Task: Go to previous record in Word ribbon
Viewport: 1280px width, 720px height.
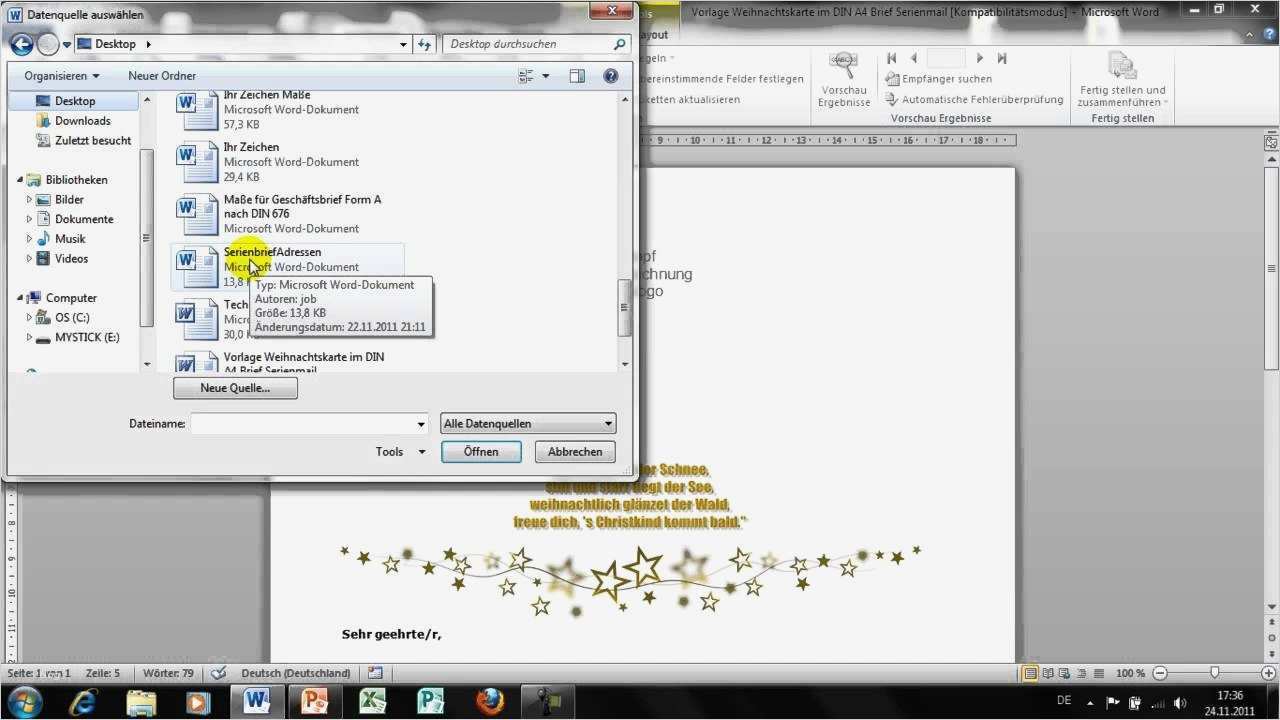Action: point(913,59)
